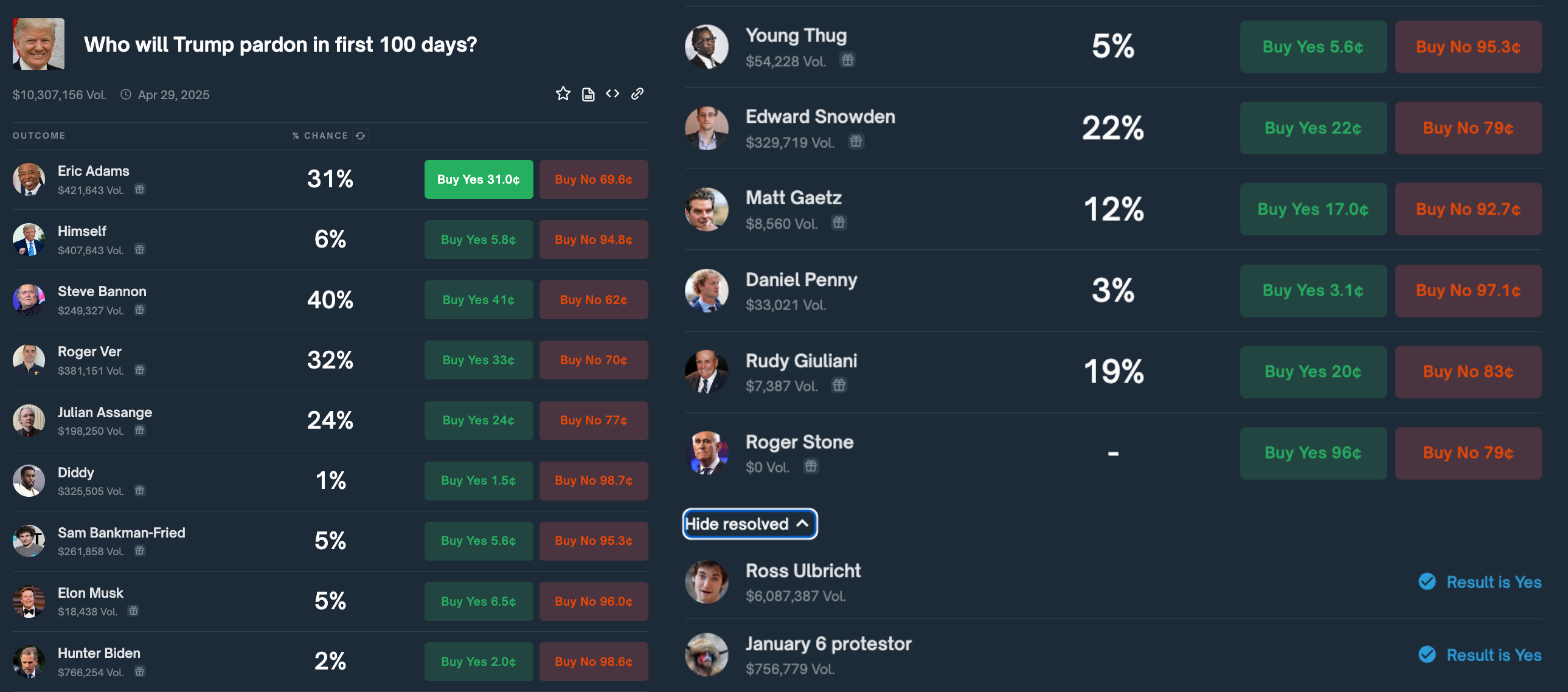Click the star favorite icon
Image resolution: width=1568 pixels, height=692 pixels.
(563, 94)
